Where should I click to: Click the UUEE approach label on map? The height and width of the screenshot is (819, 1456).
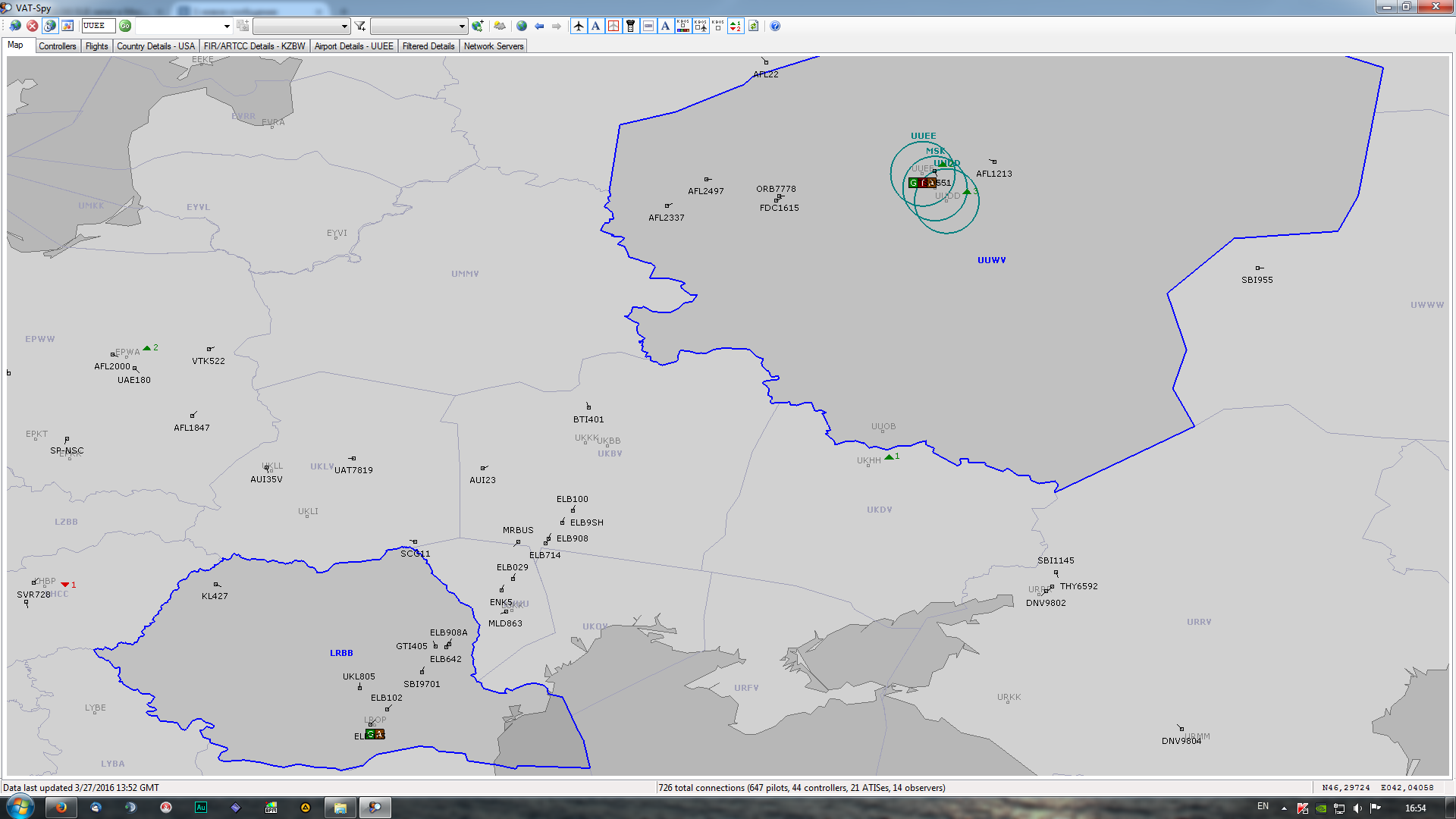point(924,136)
